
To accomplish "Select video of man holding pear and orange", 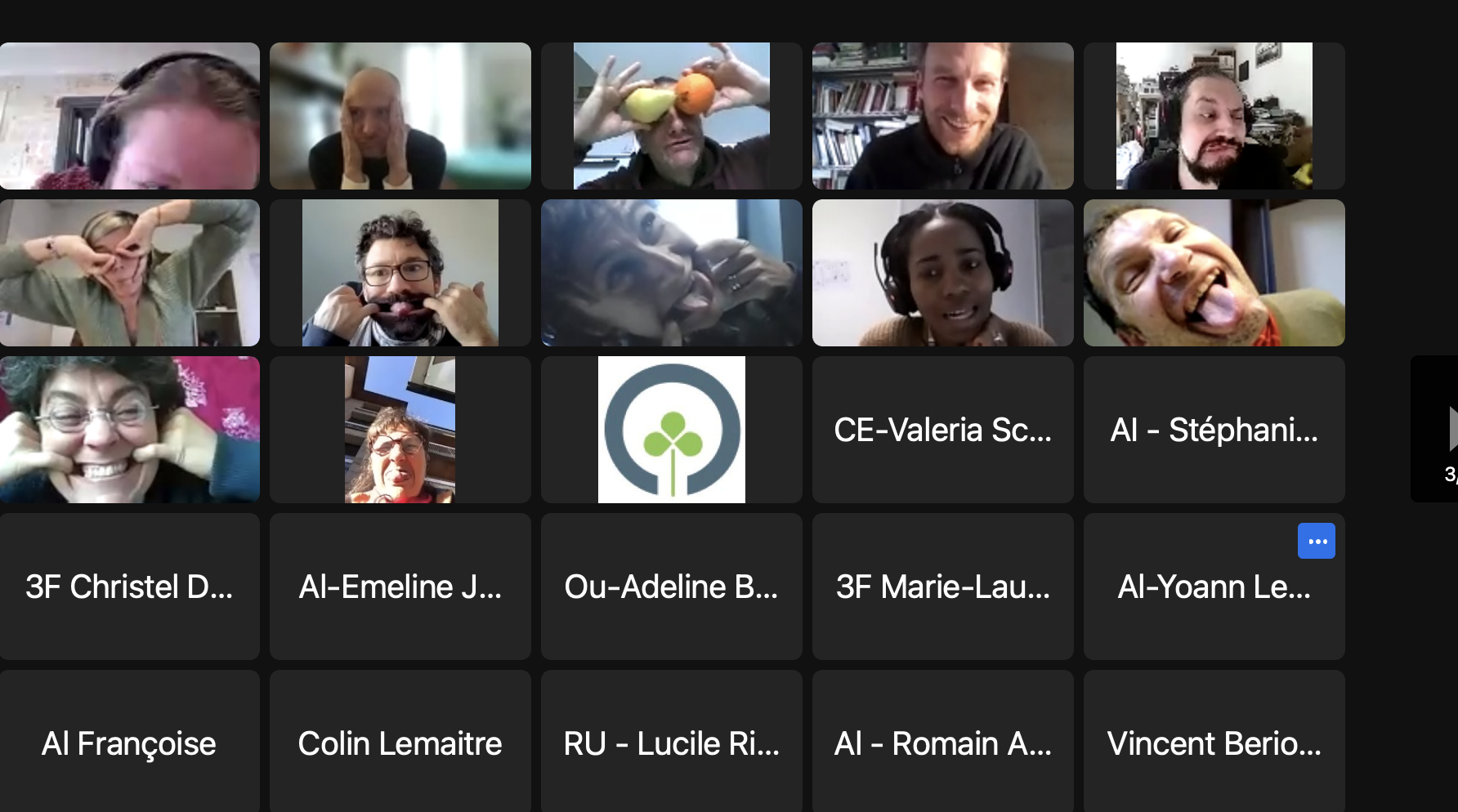I will tap(672, 116).
